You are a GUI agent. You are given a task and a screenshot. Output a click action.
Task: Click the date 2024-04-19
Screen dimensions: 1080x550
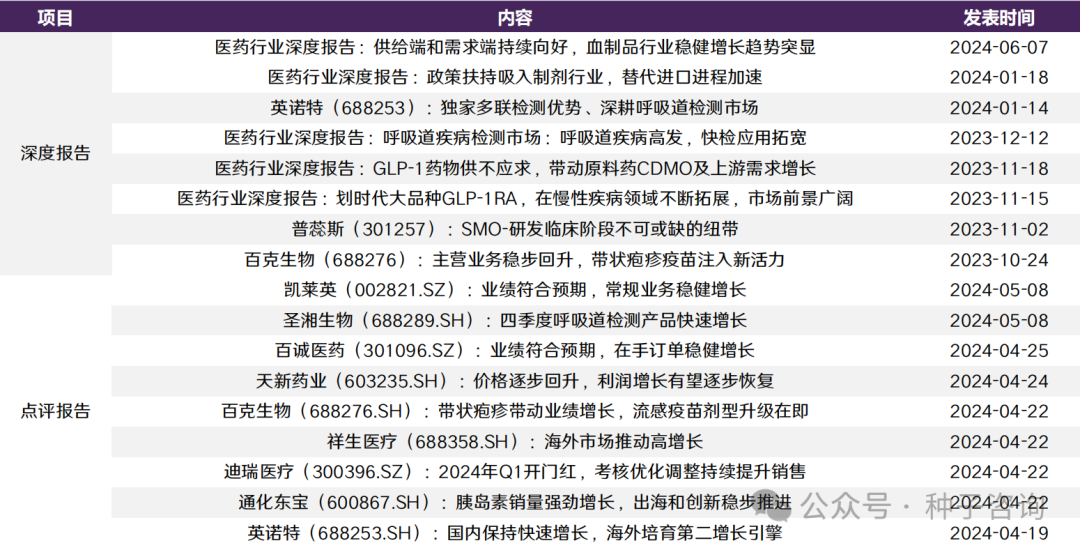(999, 533)
